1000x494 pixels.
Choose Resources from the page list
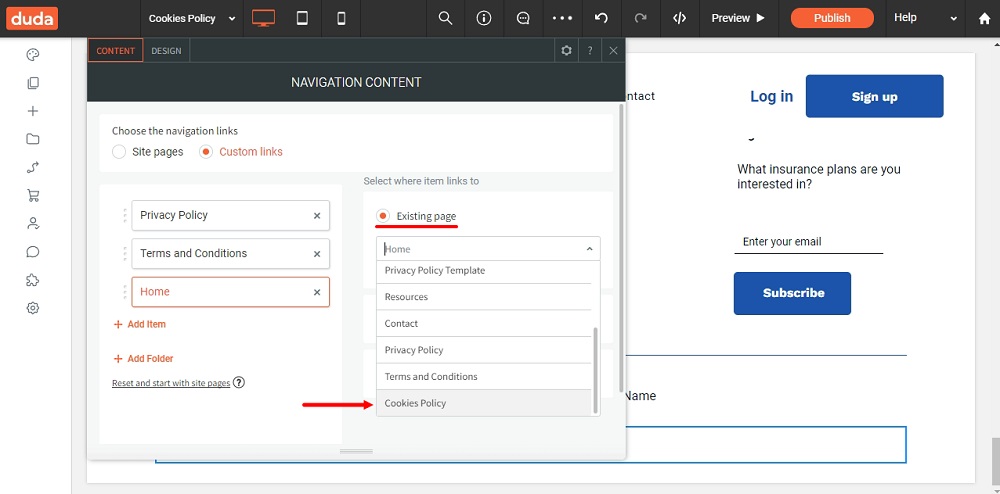484,297
